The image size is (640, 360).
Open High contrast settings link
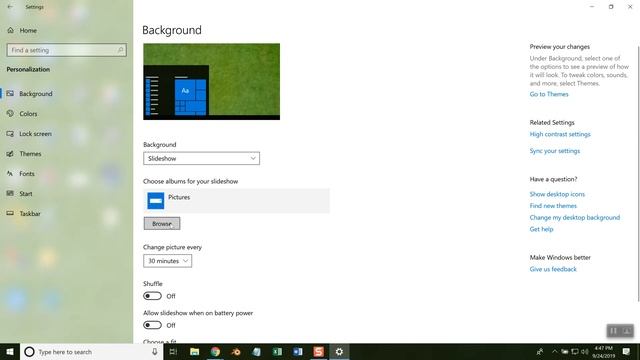point(560,134)
